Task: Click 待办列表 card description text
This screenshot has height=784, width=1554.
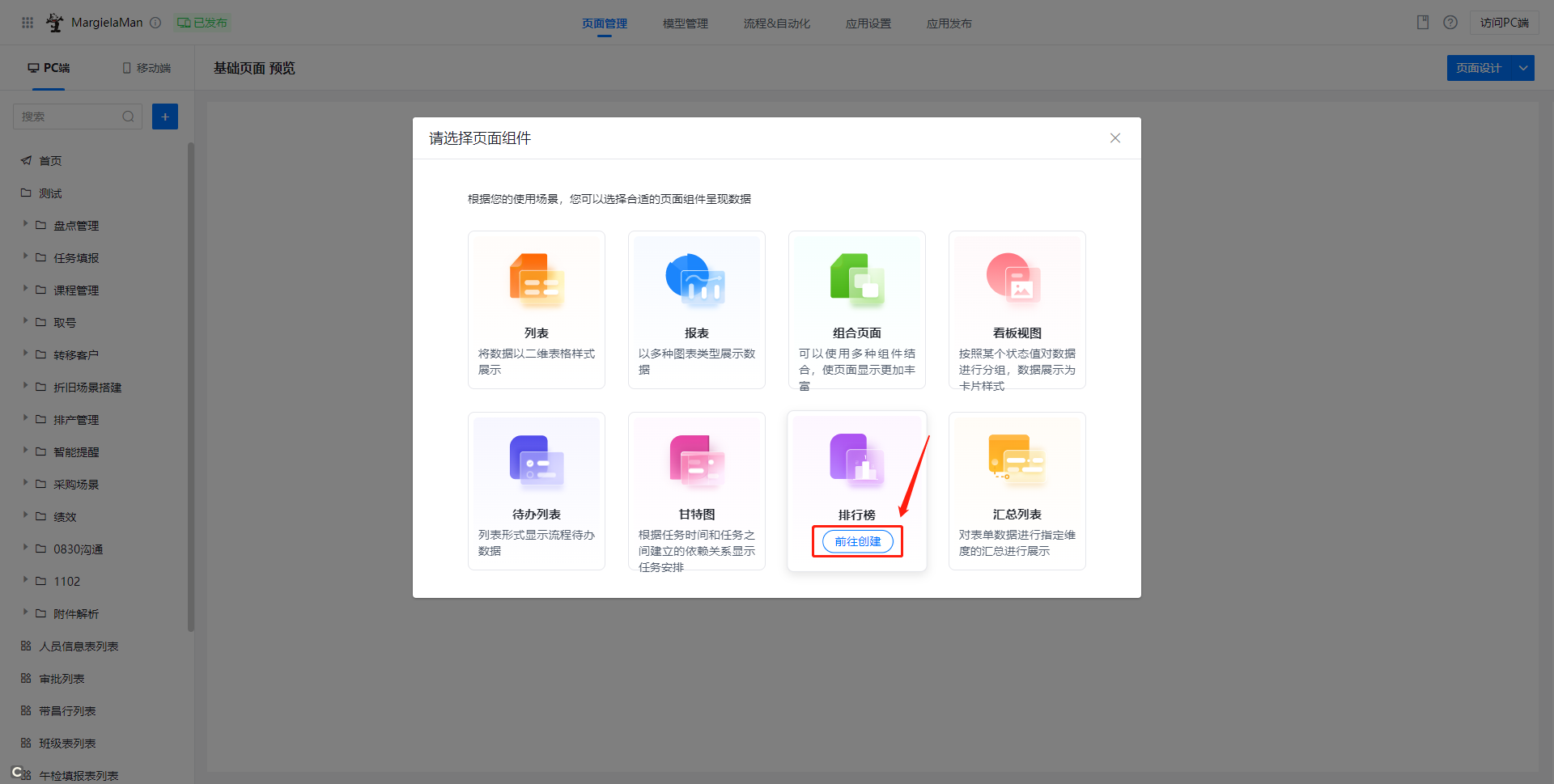Action: (x=537, y=543)
